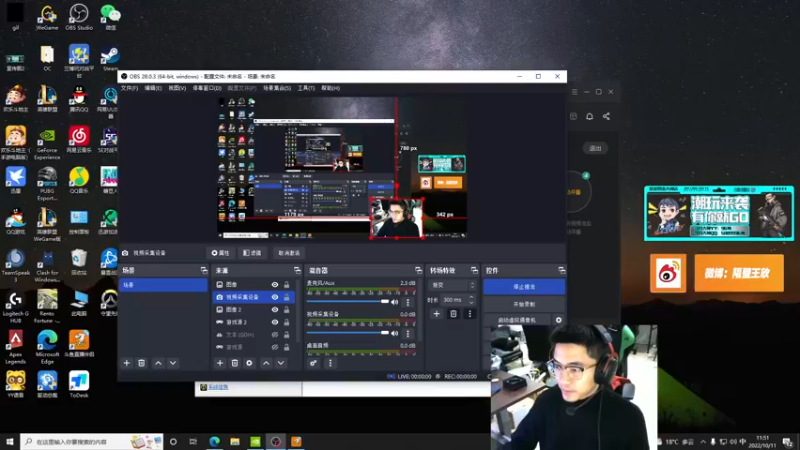Hide the 游戏源 2 source
This screenshot has height=450, width=800.
(x=274, y=322)
